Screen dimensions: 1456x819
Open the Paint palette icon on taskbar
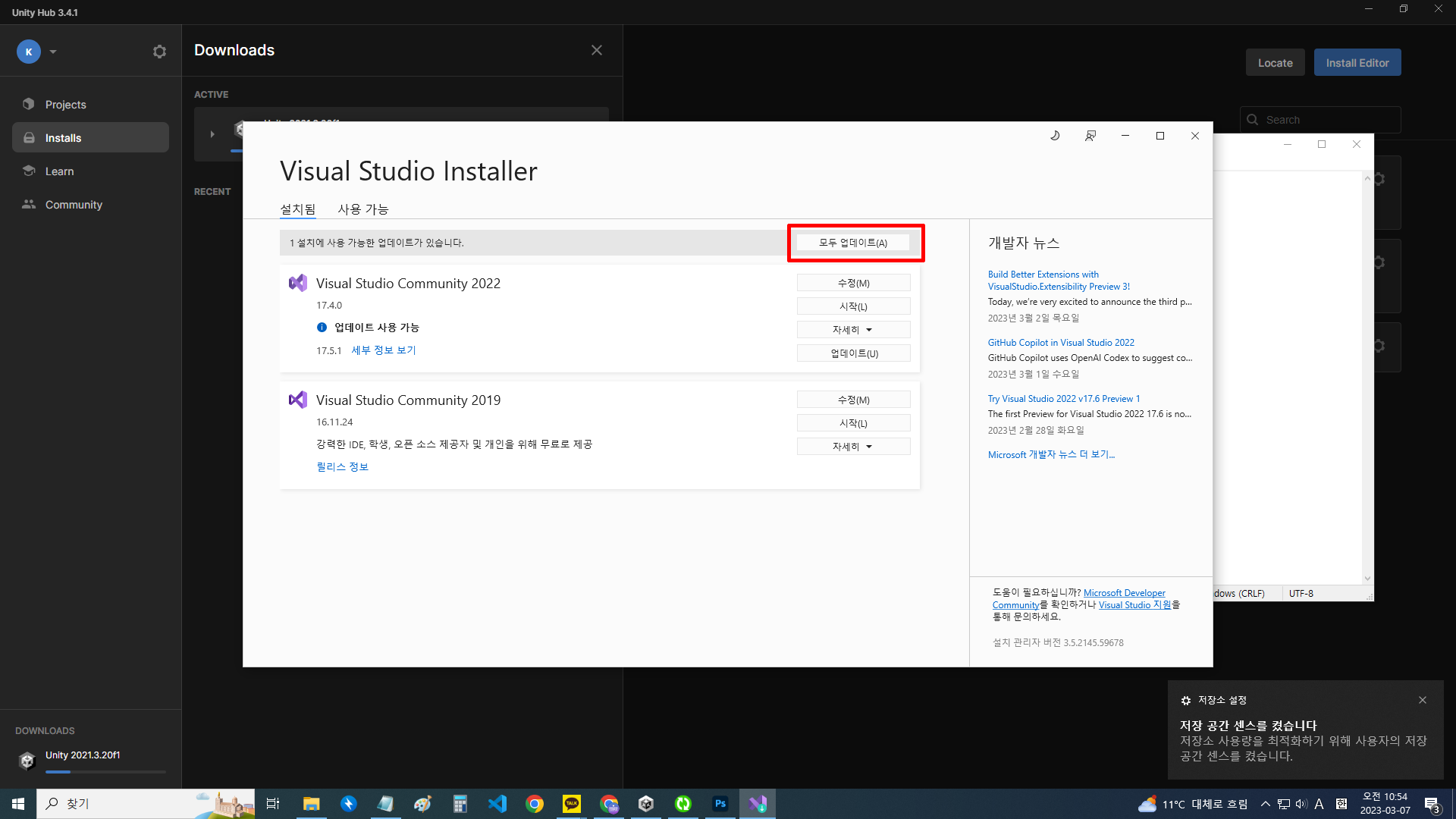[422, 804]
